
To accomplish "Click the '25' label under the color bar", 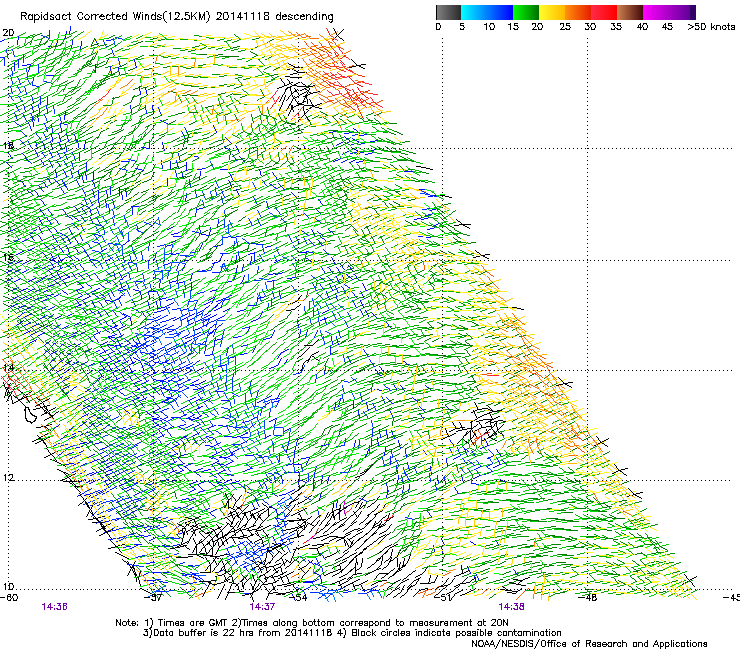I will pos(565,27).
